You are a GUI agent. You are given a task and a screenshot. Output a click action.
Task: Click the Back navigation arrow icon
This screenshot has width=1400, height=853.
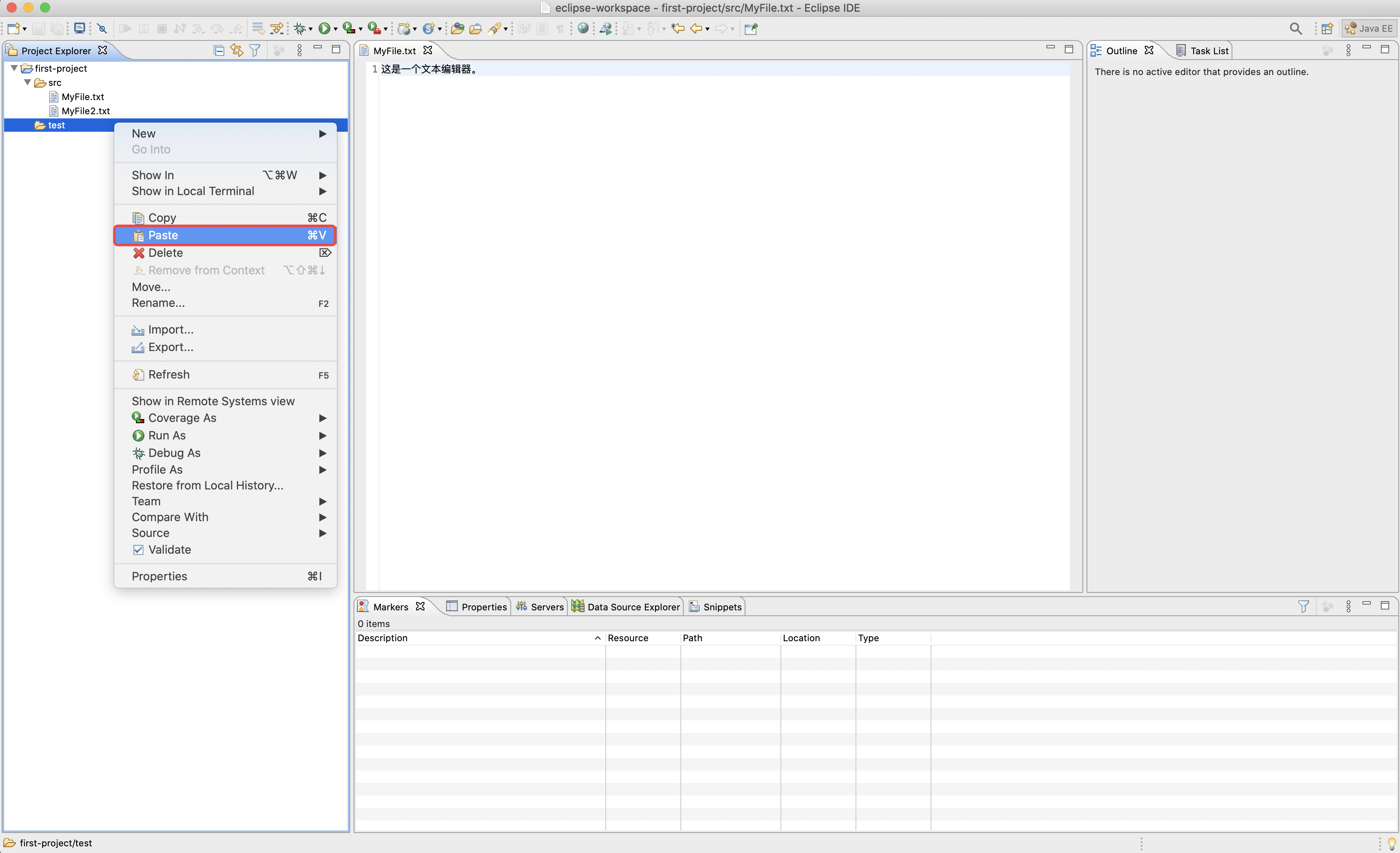point(696,28)
